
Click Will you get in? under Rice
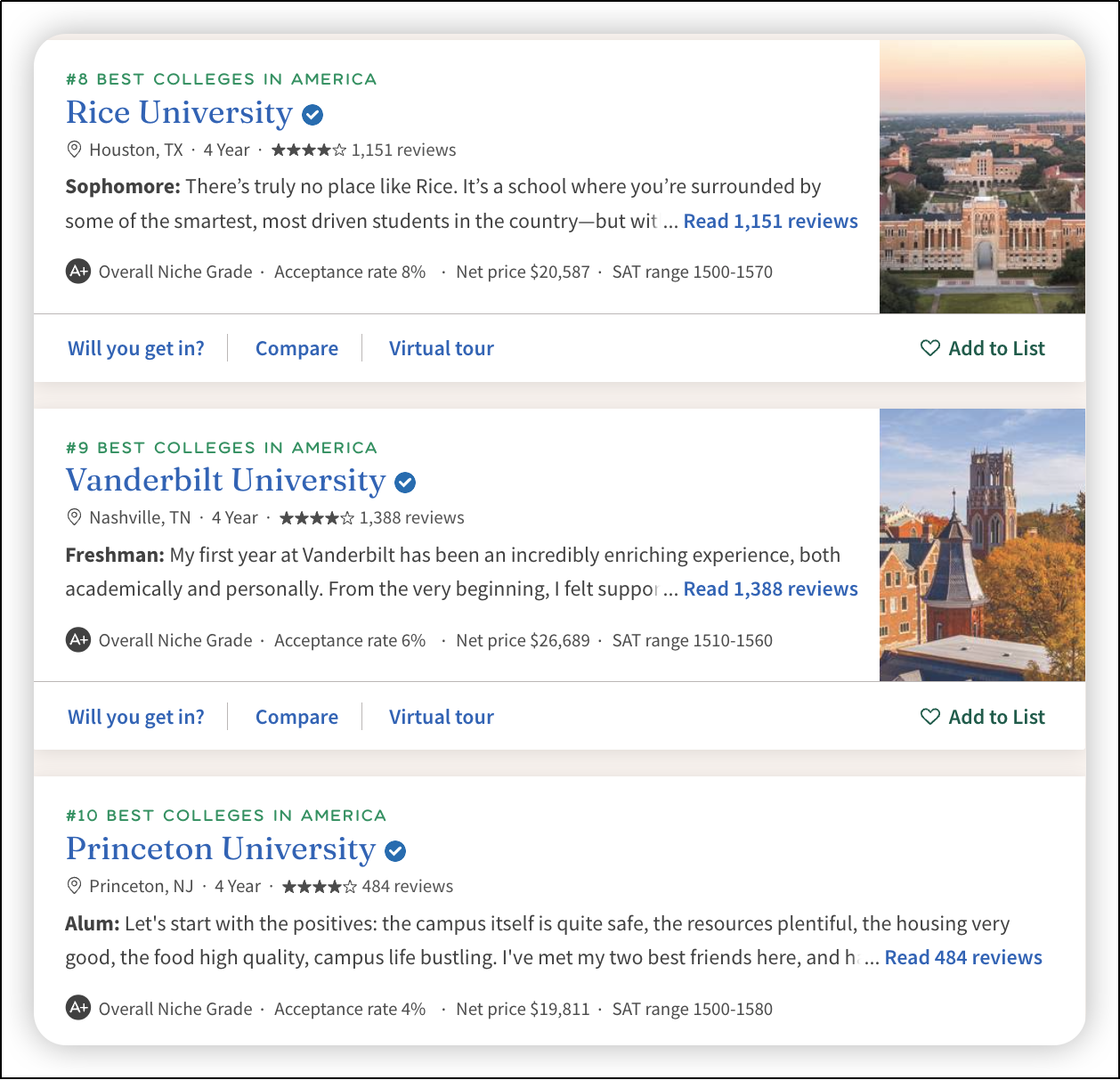tap(136, 348)
